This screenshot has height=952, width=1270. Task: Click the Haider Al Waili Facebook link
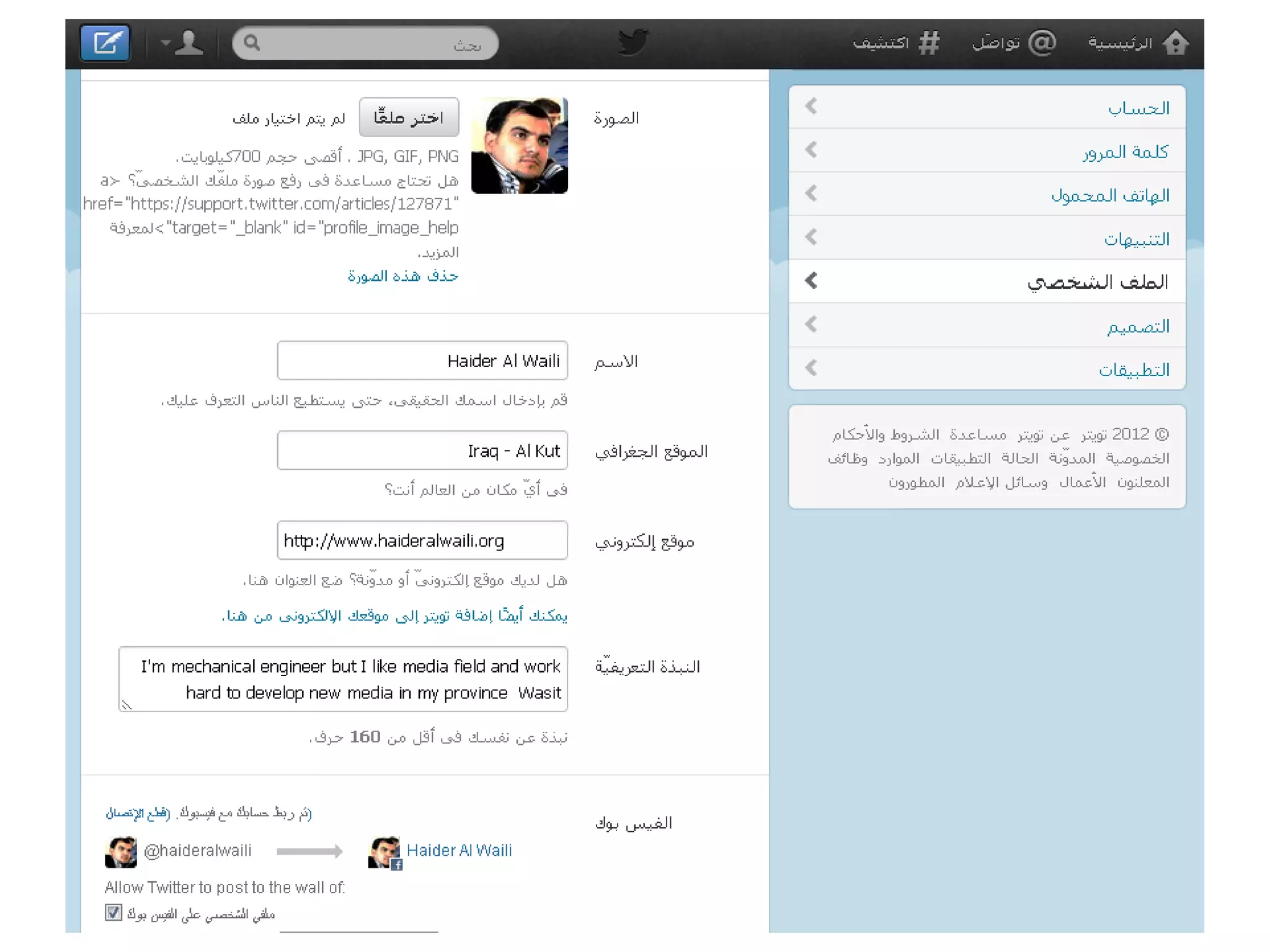click(459, 850)
